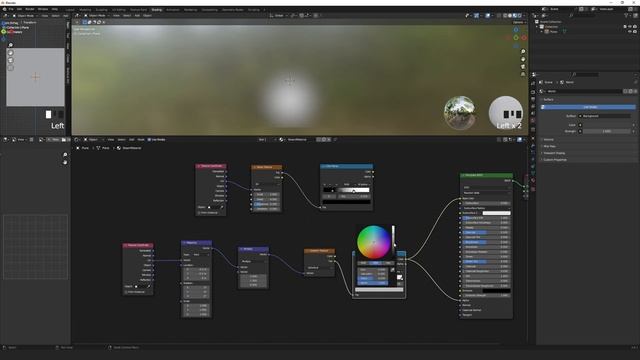The width and height of the screenshot is (640, 360).
Task: Select material preview shading mode
Action: (515, 16)
